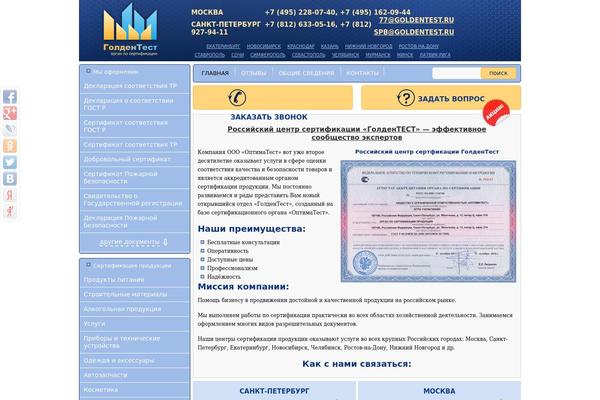Click the ГолденТест logo
600x400 pixels.
[130, 30]
